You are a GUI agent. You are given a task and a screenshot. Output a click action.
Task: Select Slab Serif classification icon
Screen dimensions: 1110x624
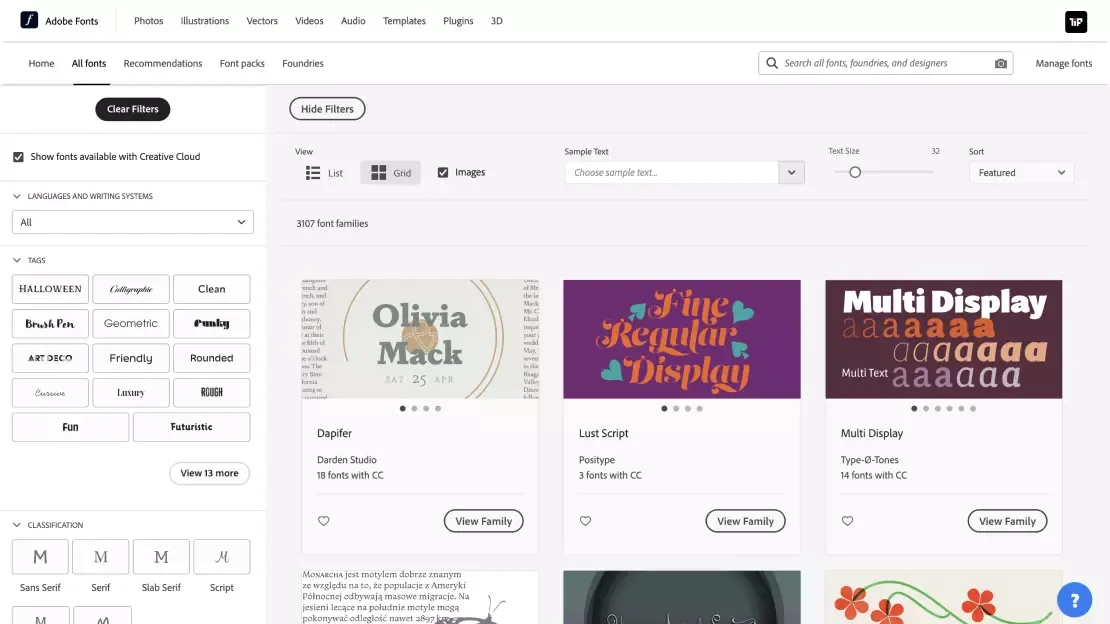[161, 557]
